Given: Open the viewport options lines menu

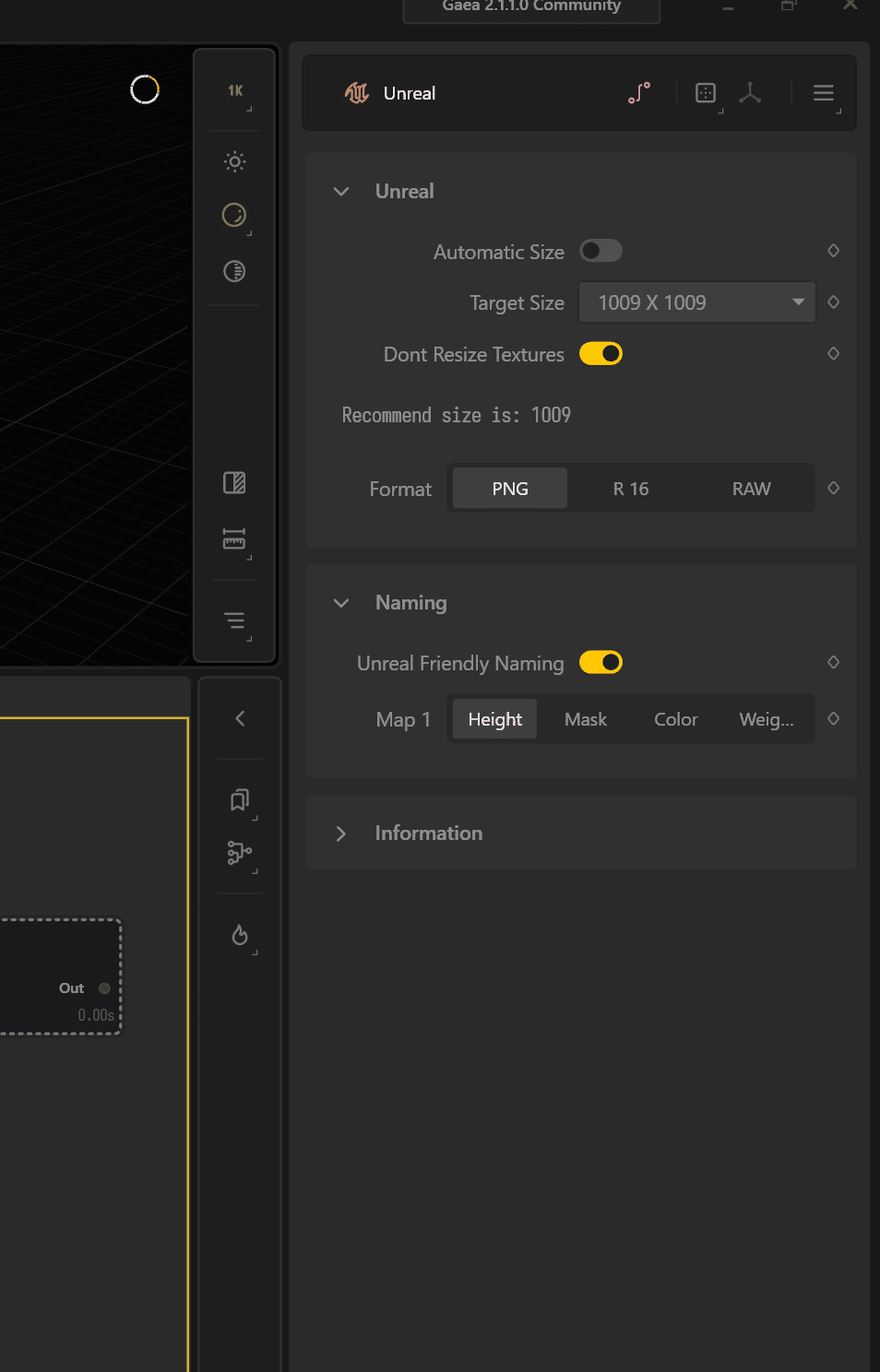Looking at the screenshot, I should point(235,621).
